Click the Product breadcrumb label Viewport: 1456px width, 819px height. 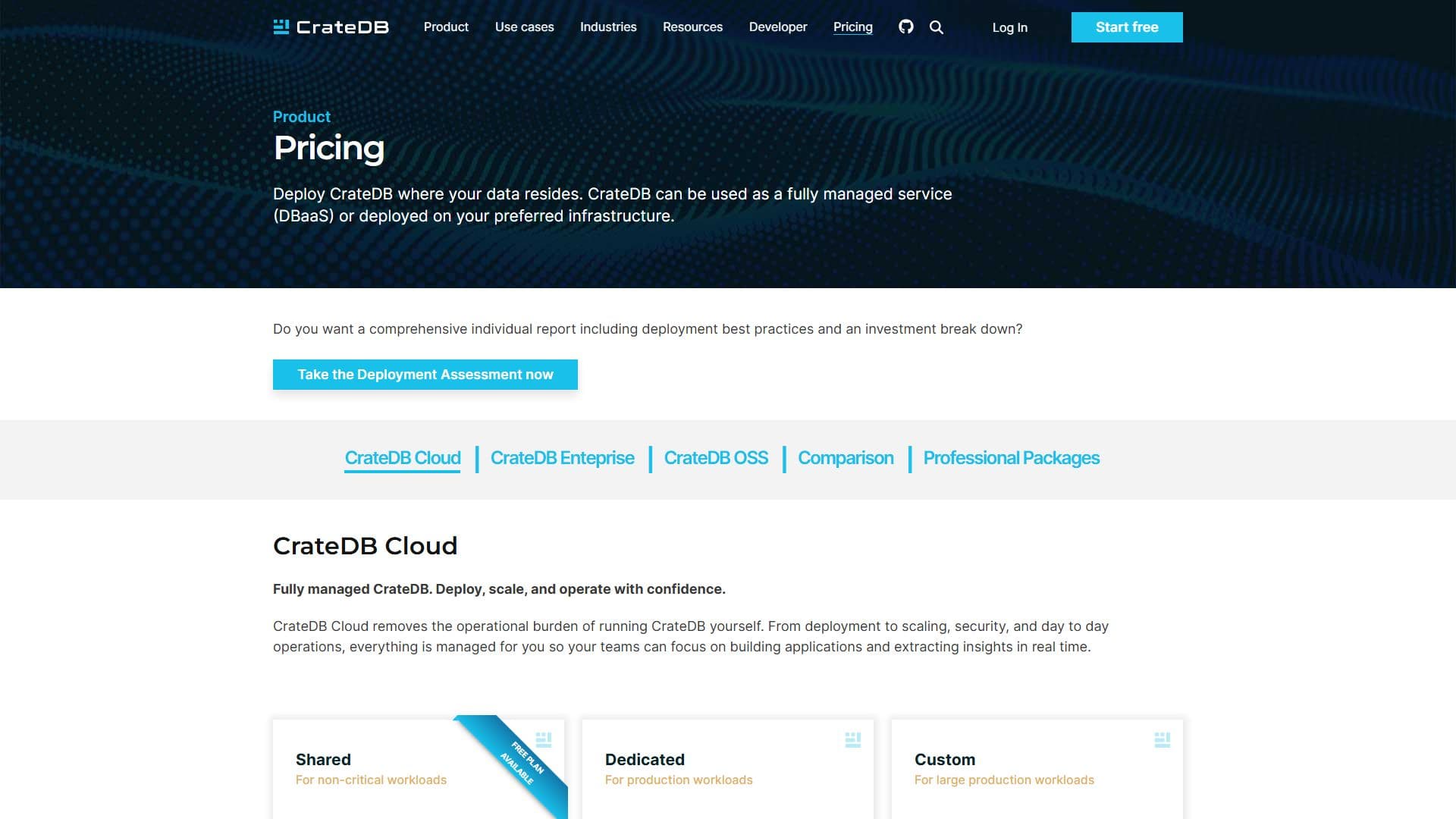[x=302, y=117]
